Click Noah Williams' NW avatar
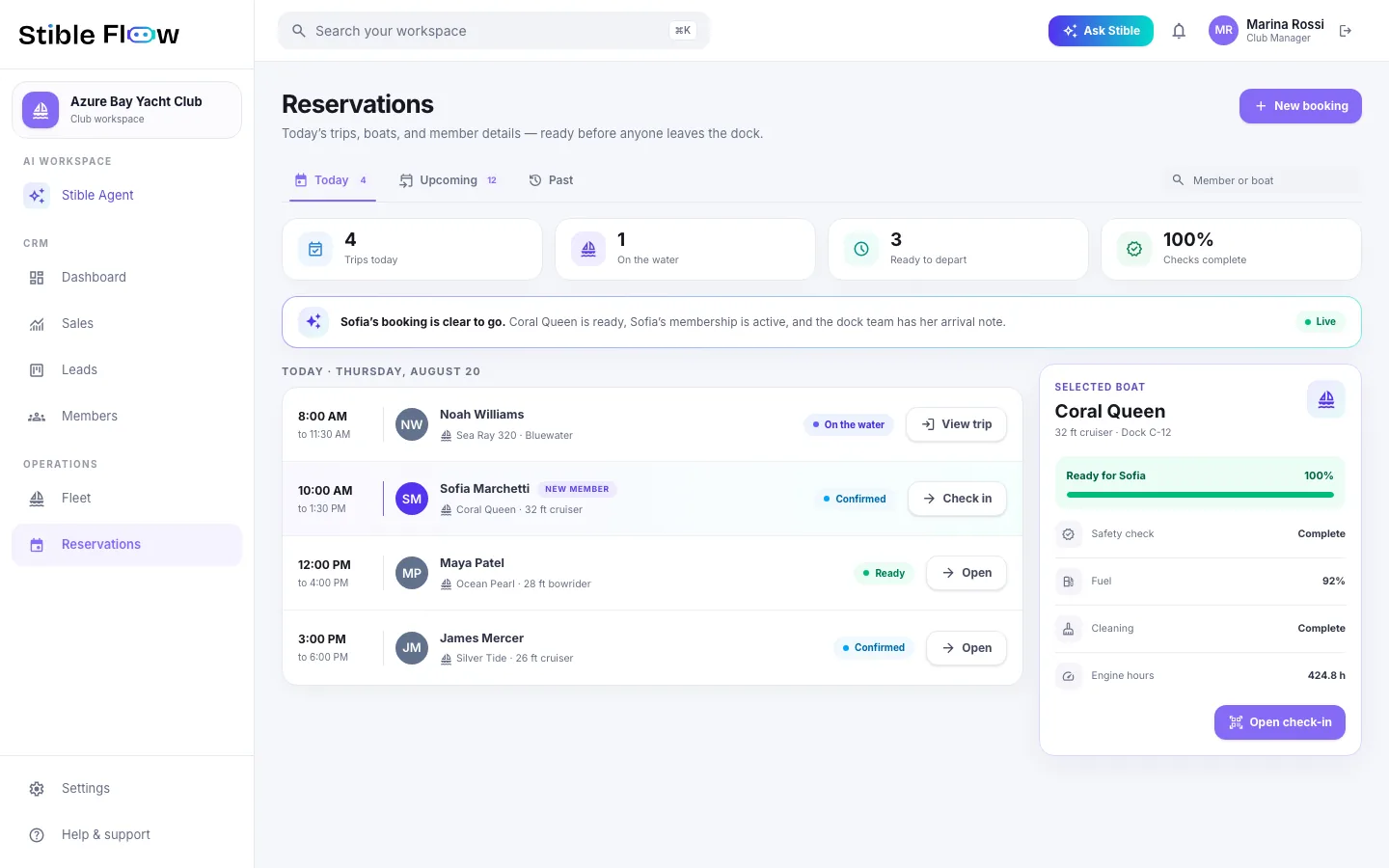The width and height of the screenshot is (1389, 868). [412, 424]
